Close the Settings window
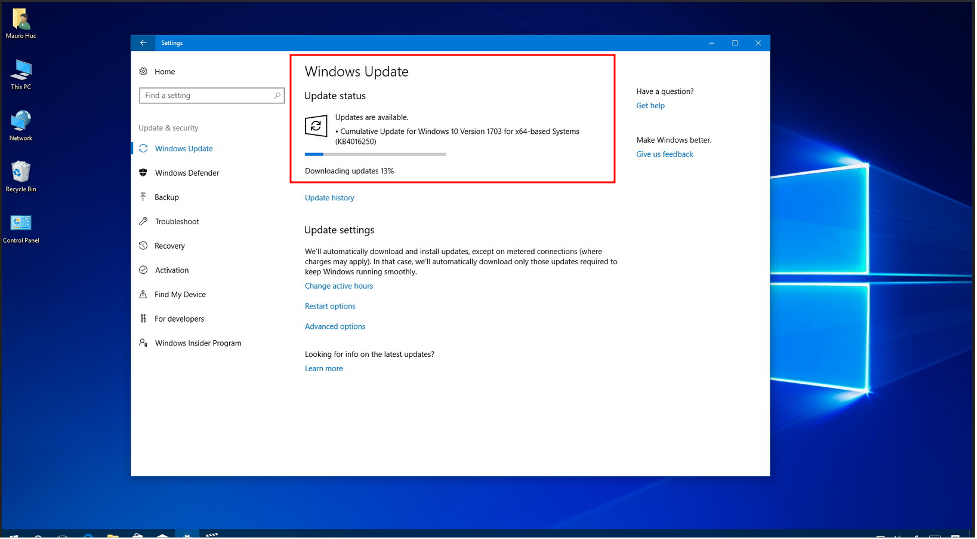The width and height of the screenshot is (977, 539). tap(758, 43)
